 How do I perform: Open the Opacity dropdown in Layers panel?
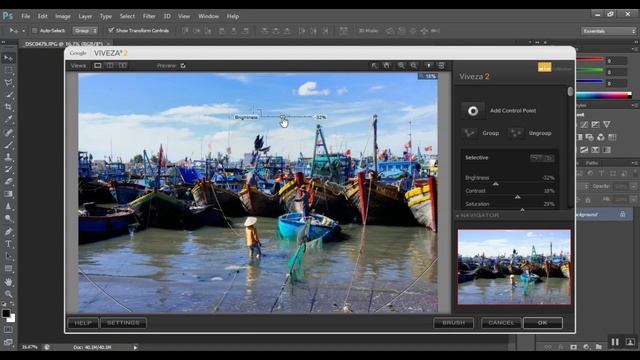(x=633, y=186)
